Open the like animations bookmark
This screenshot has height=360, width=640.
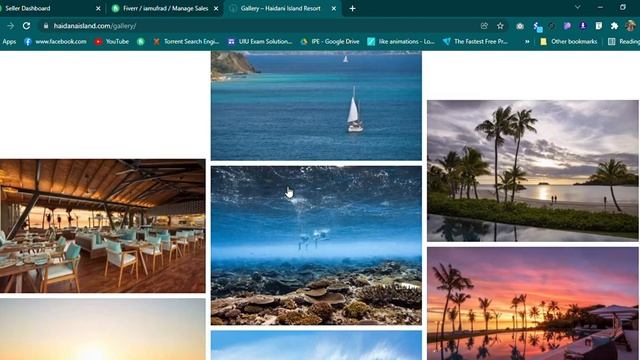click(401, 41)
